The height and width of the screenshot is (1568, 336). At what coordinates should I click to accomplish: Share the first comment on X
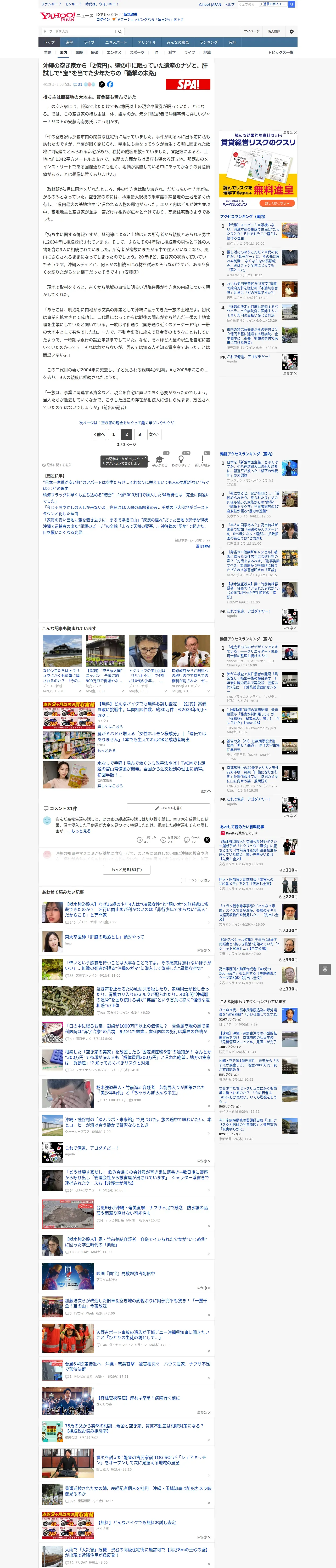207,840
